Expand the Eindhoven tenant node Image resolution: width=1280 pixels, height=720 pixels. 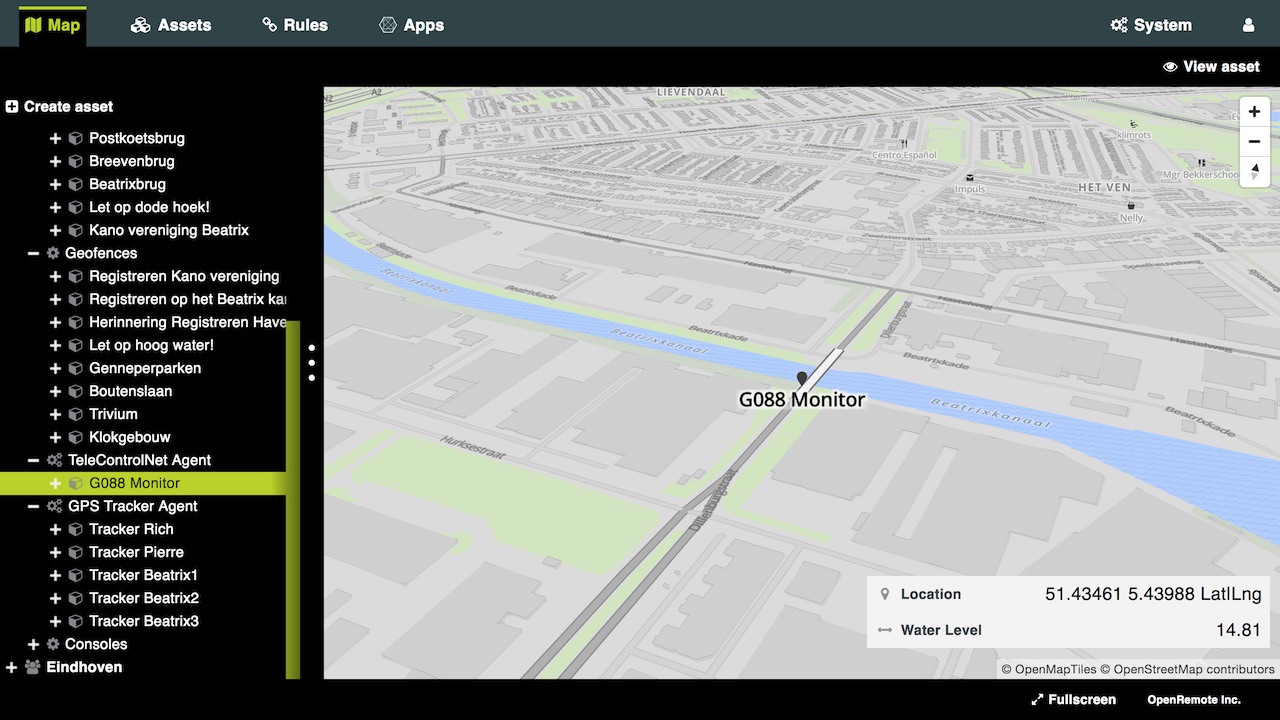coord(11,667)
